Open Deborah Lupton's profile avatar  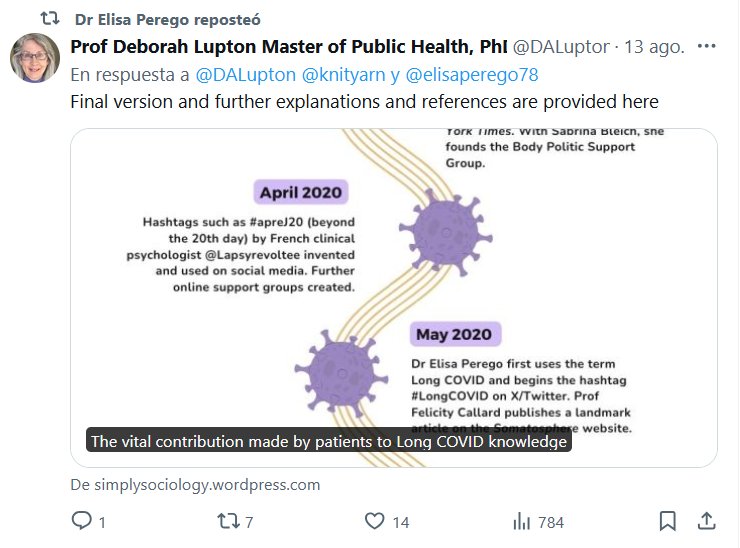[35, 58]
